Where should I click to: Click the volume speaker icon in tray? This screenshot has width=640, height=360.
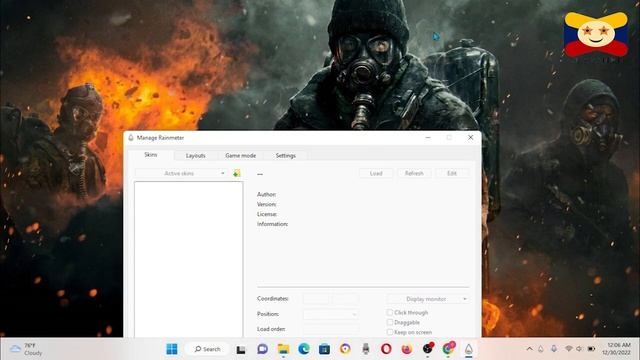[x=579, y=349]
